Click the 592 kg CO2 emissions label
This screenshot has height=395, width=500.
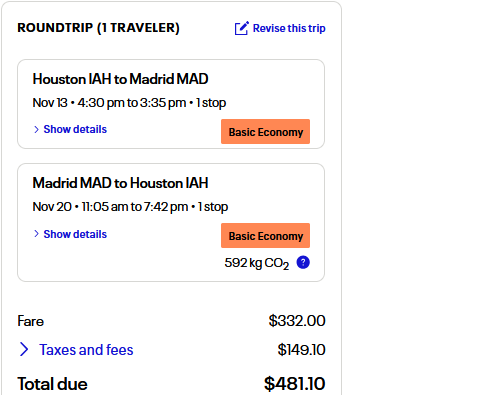coord(256,263)
